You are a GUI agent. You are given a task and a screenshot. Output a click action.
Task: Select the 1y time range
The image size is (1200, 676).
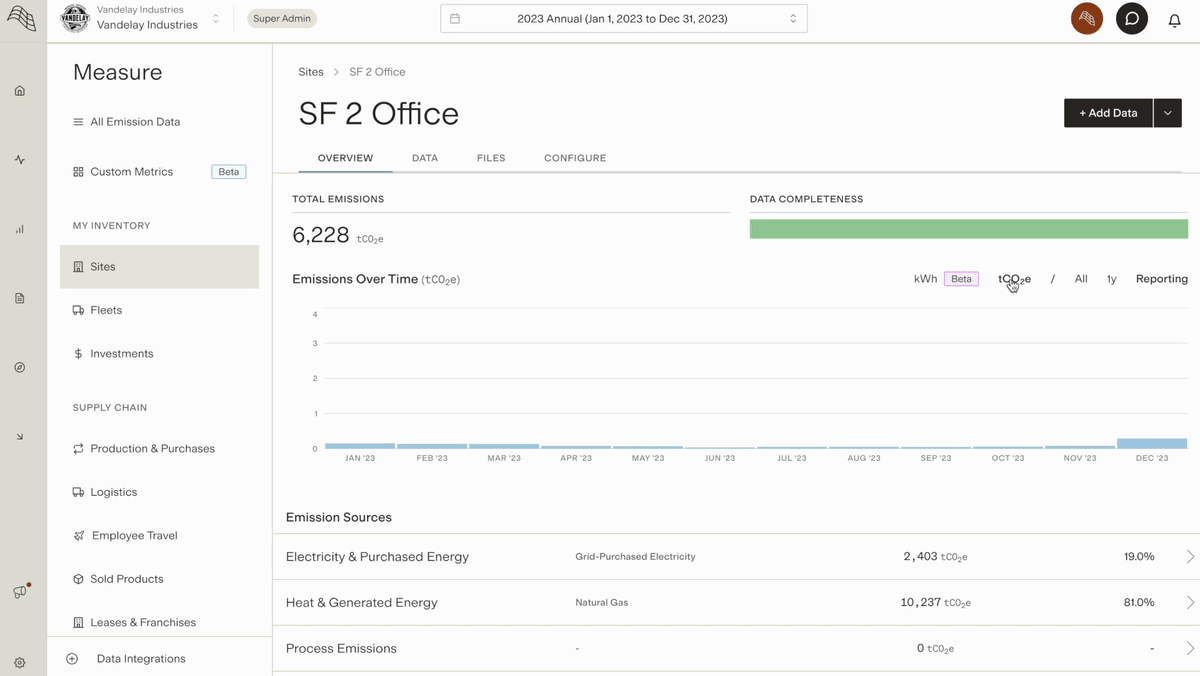pos(1111,279)
